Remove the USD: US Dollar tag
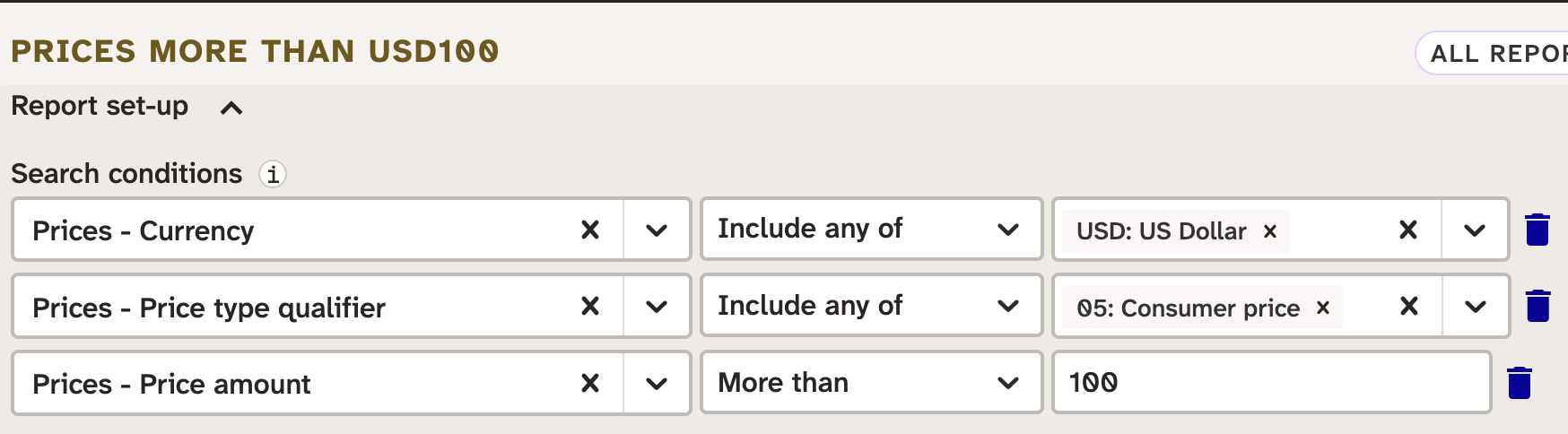 point(1270,231)
